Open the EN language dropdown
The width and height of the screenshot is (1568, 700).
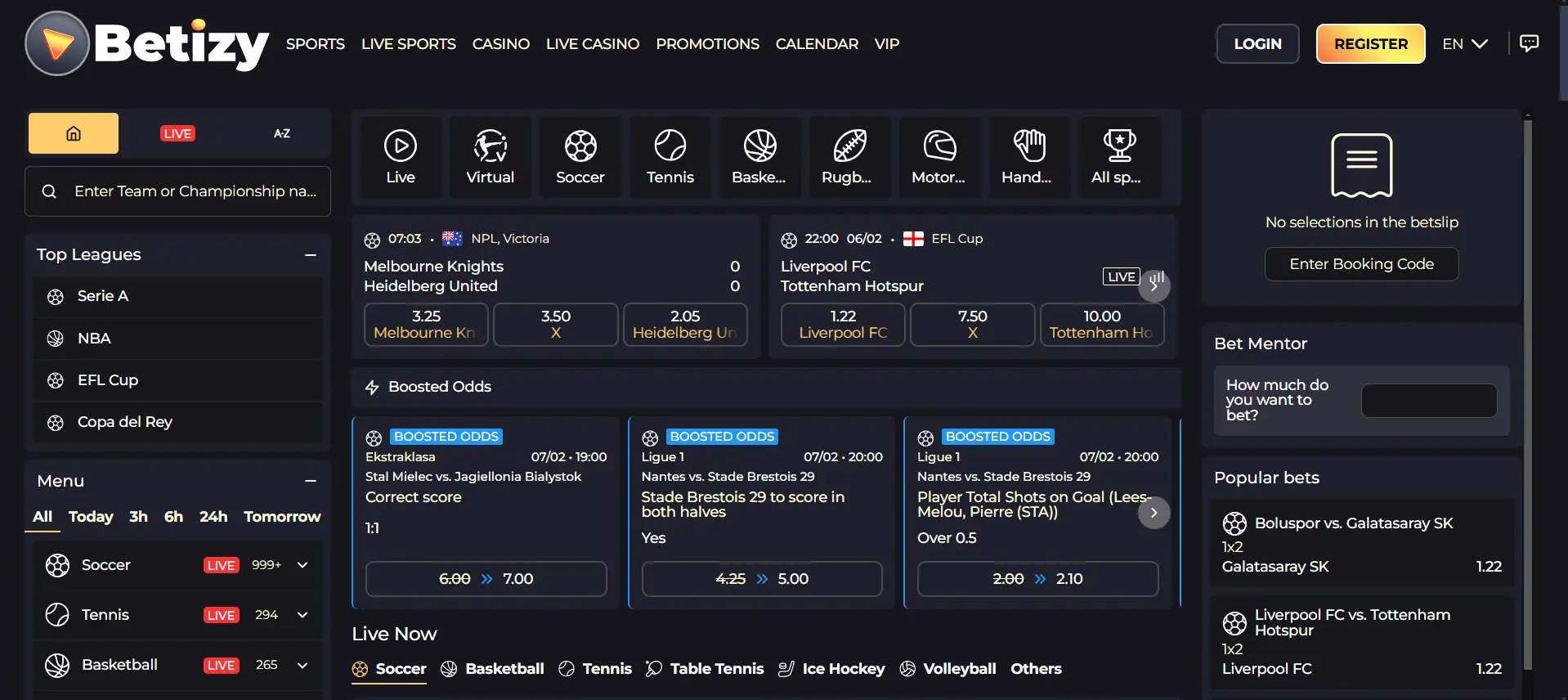click(1464, 44)
